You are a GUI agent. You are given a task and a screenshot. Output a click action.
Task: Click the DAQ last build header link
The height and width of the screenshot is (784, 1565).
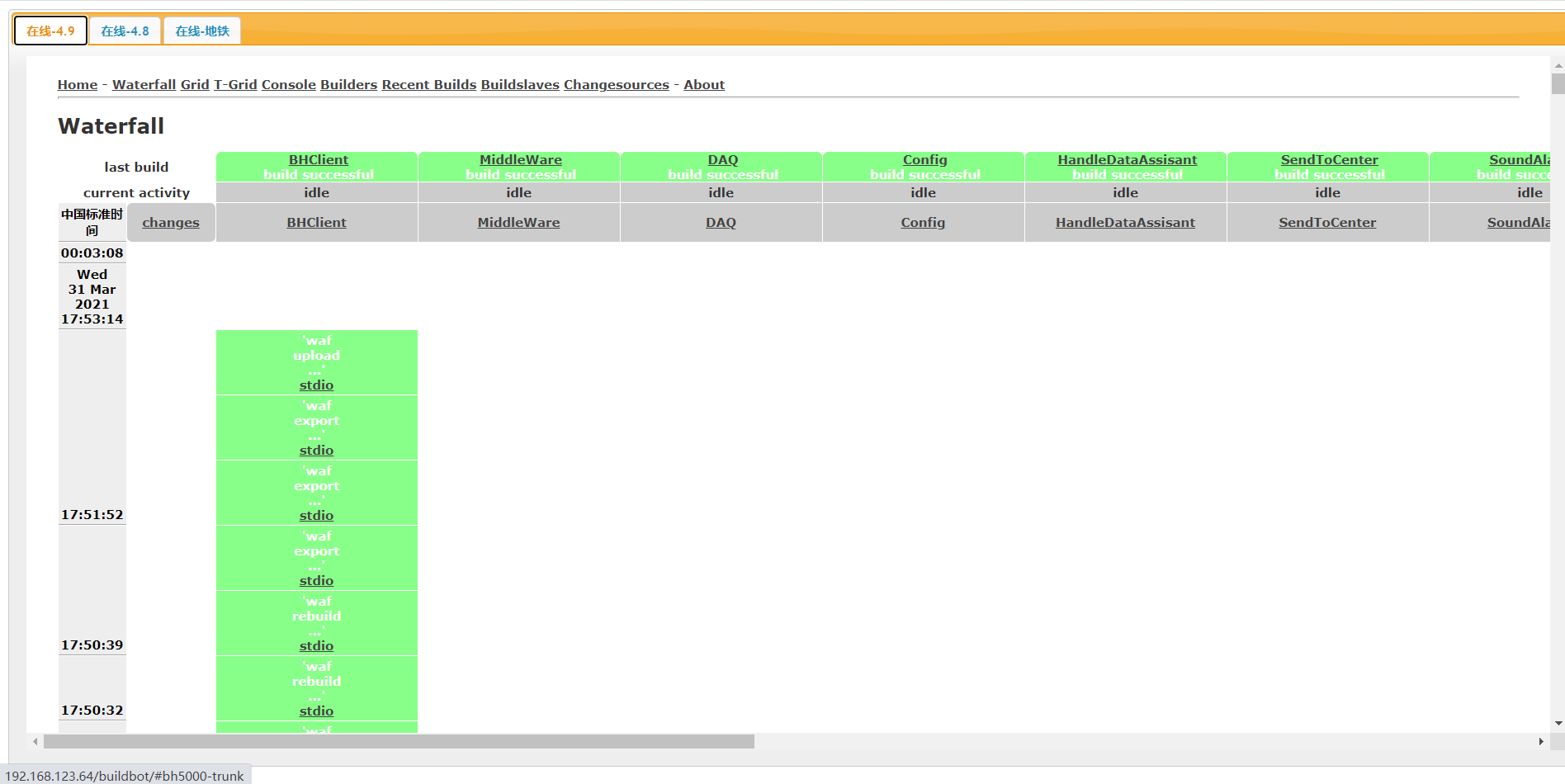tap(722, 160)
